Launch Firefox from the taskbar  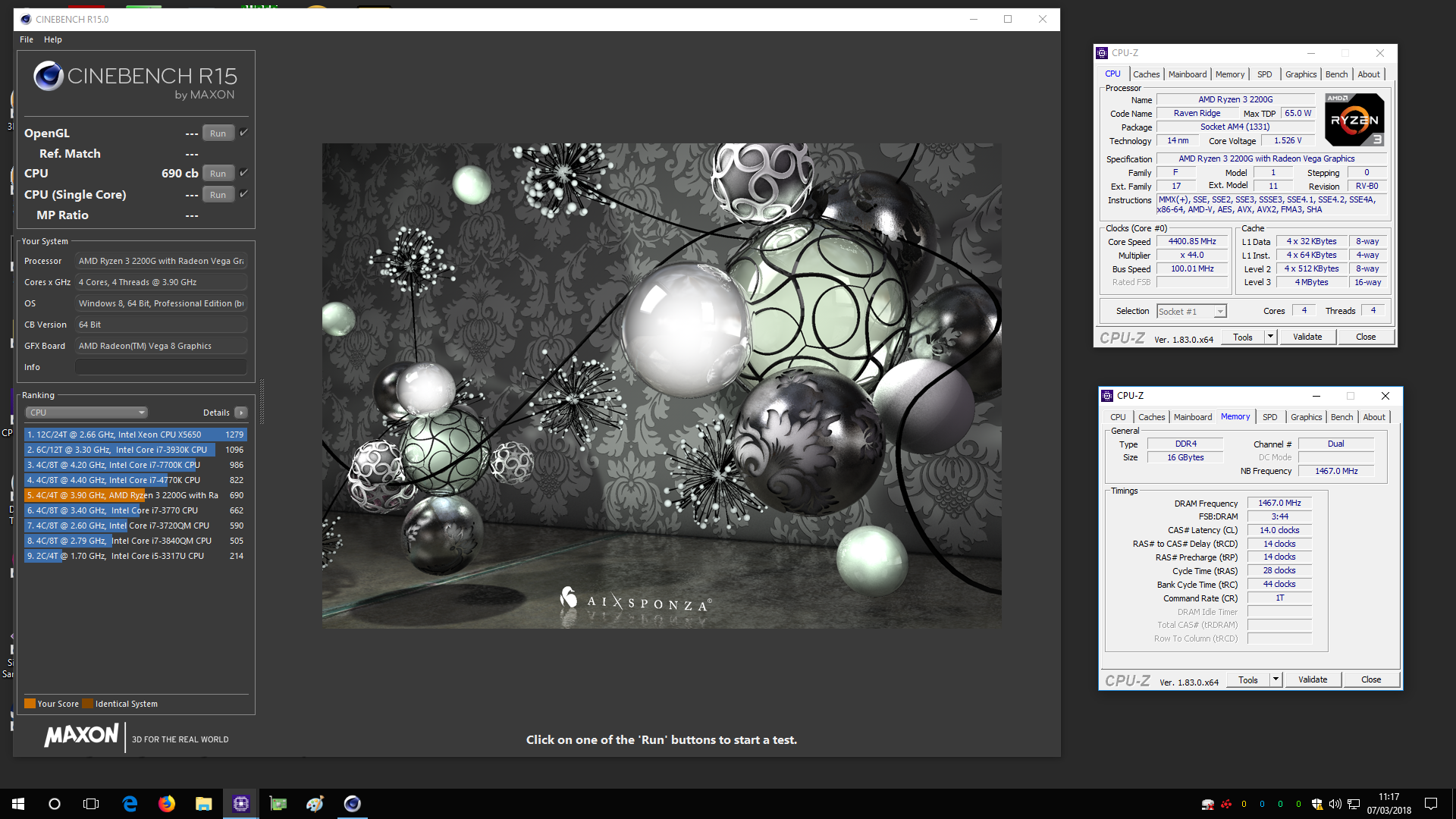(167, 804)
